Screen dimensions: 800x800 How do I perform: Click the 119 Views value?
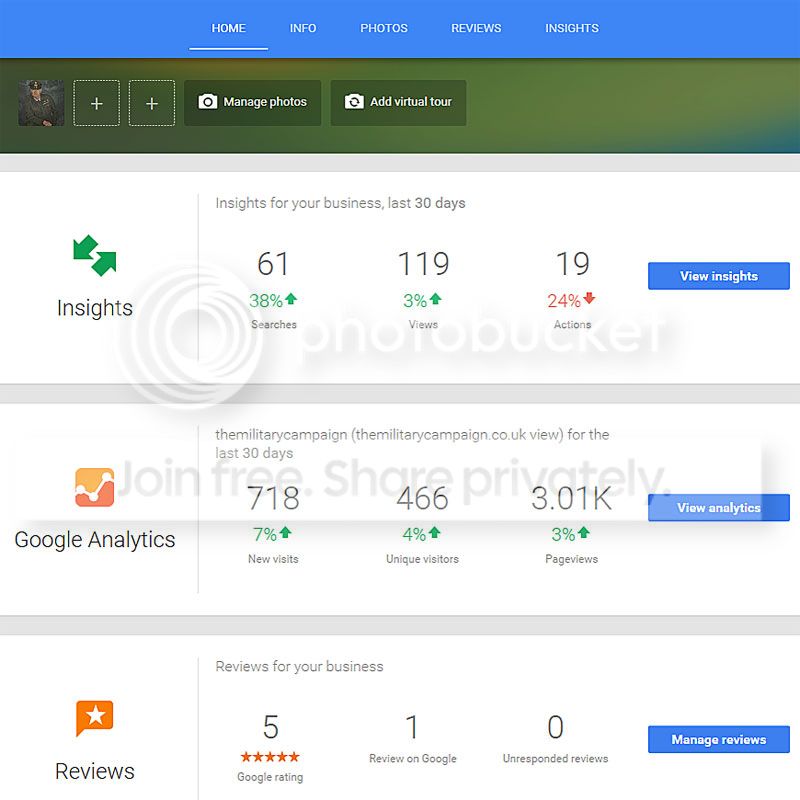(x=423, y=264)
